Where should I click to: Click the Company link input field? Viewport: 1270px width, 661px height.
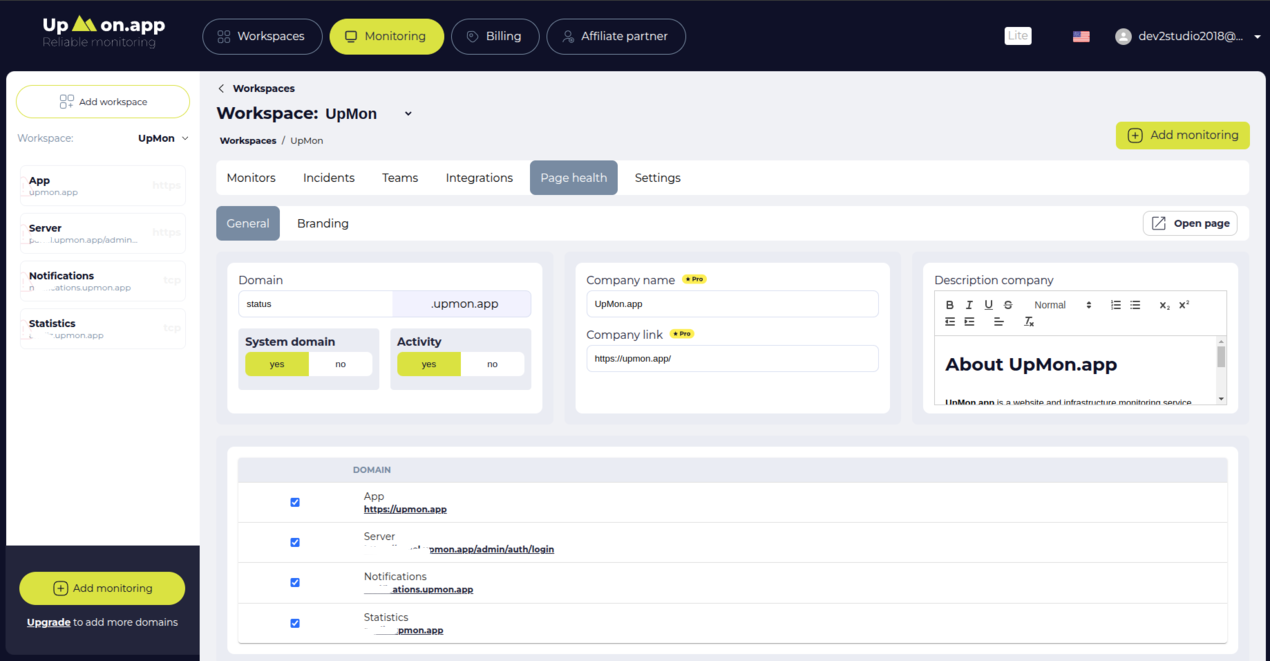point(732,358)
